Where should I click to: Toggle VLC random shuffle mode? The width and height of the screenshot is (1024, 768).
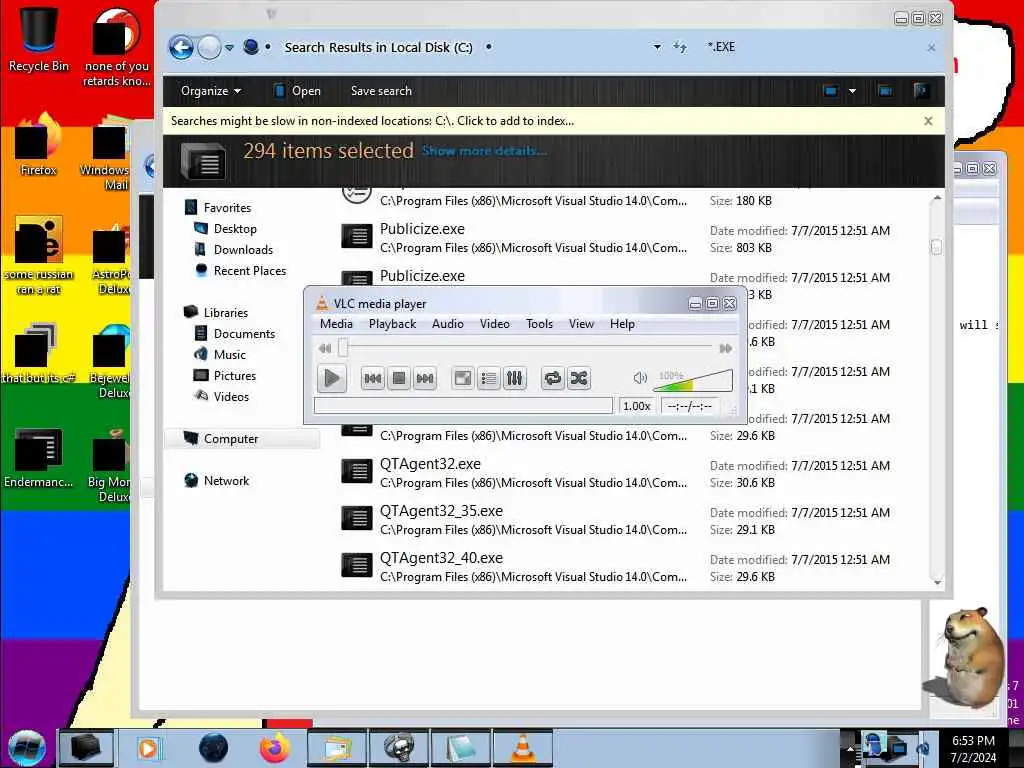pos(579,378)
